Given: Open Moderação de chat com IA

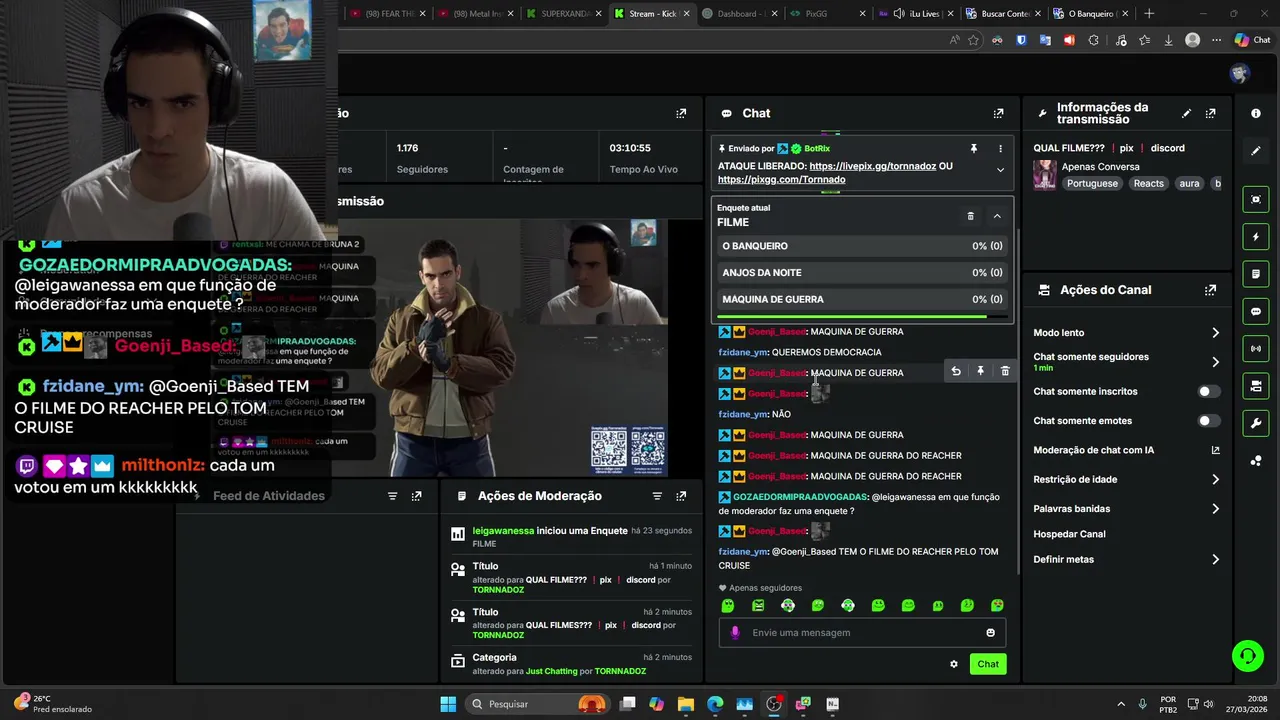Looking at the screenshot, I should coord(1215,450).
